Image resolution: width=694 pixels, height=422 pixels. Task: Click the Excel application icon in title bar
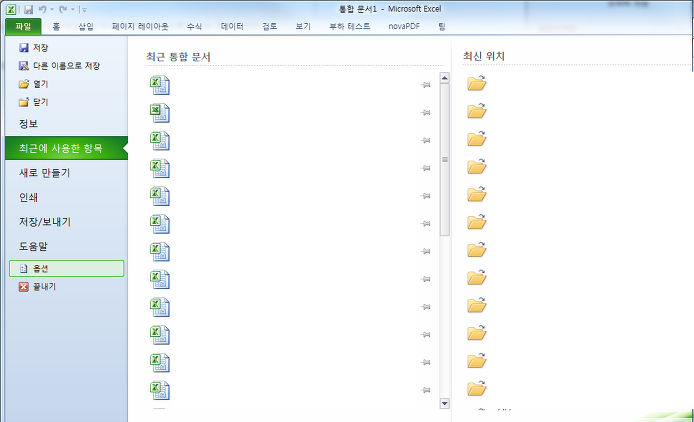(11, 9)
